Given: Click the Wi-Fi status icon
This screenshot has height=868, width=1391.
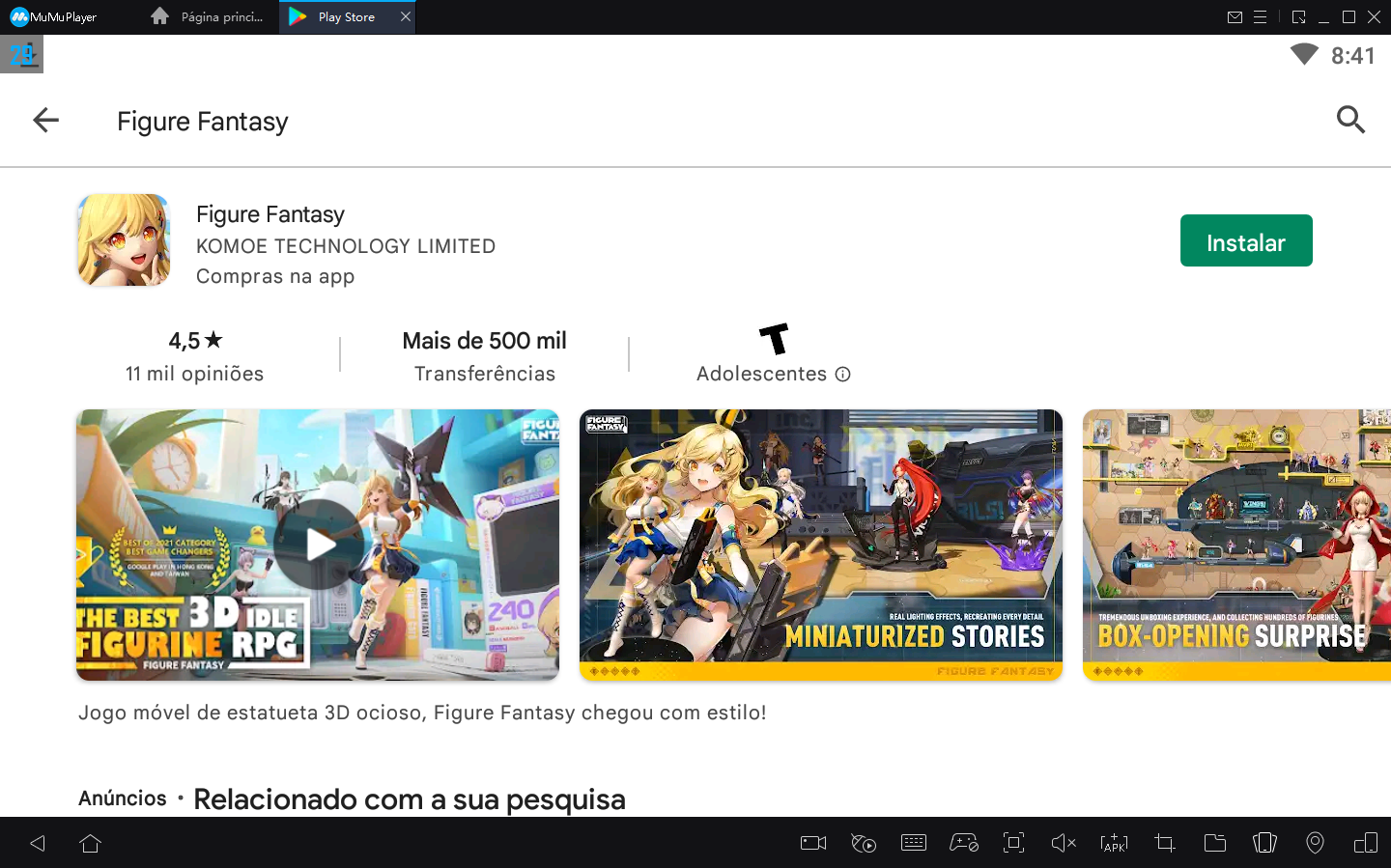Looking at the screenshot, I should tap(1304, 55).
